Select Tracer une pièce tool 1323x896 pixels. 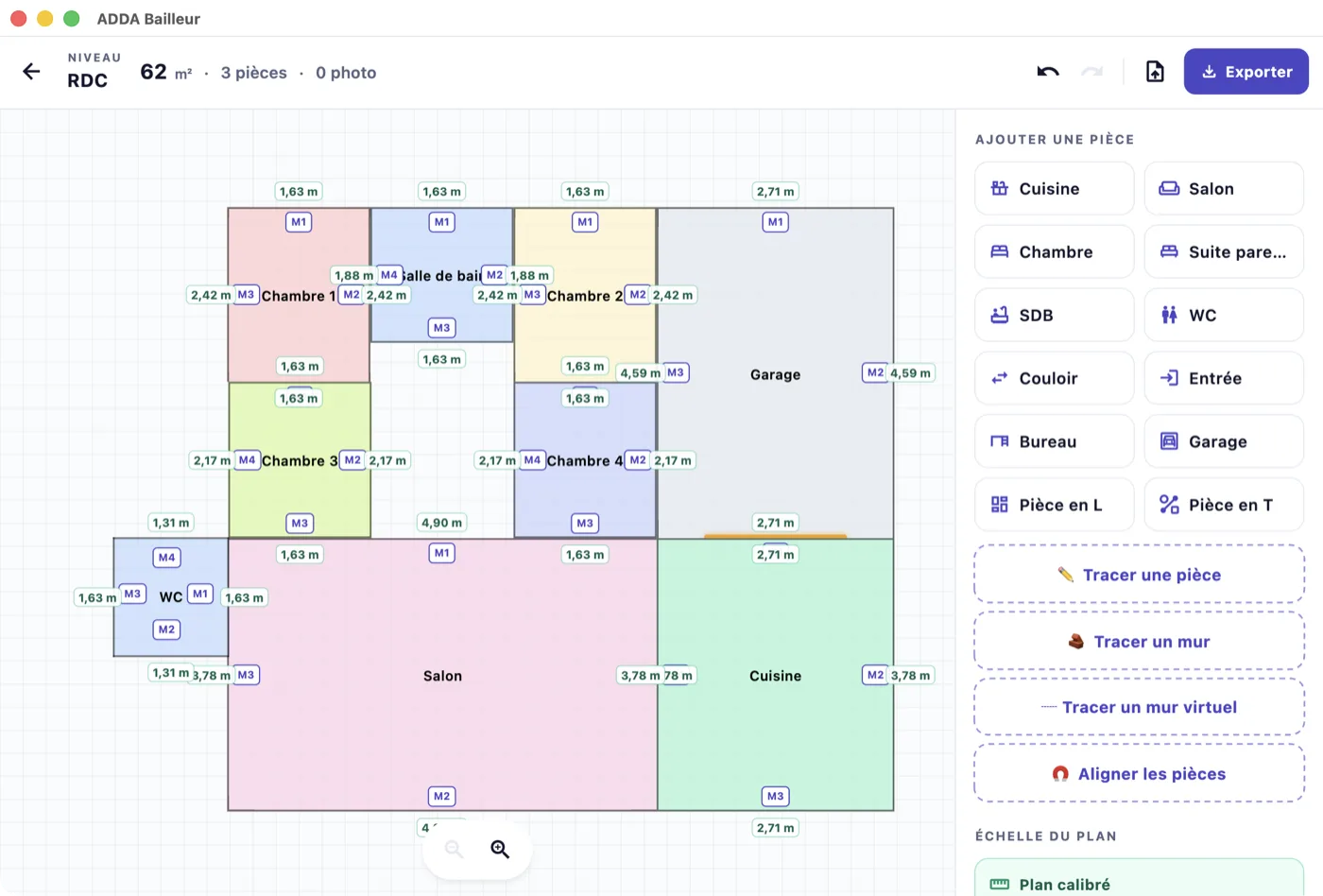click(x=1139, y=575)
